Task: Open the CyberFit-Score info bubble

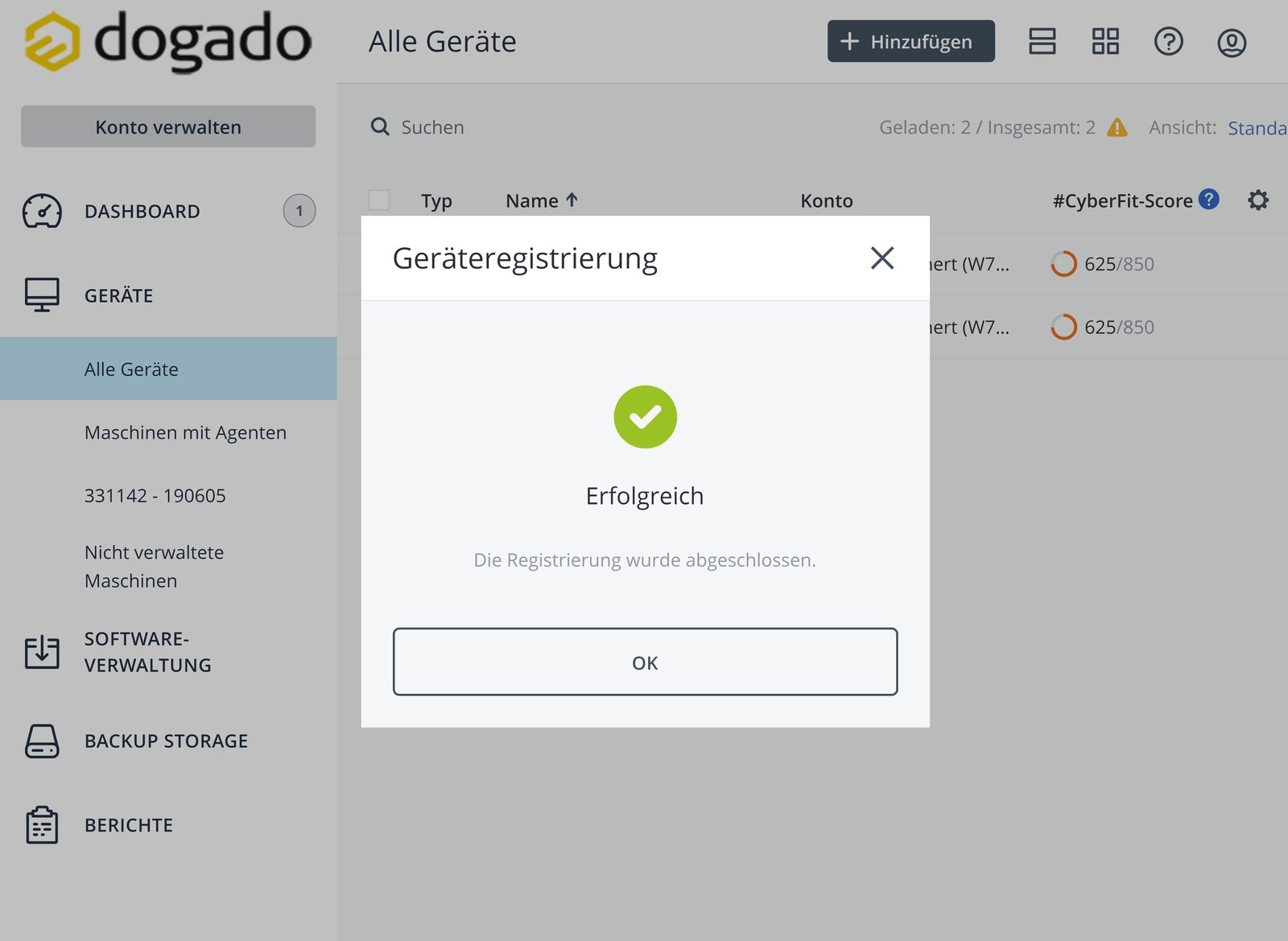Action: coord(1208,200)
